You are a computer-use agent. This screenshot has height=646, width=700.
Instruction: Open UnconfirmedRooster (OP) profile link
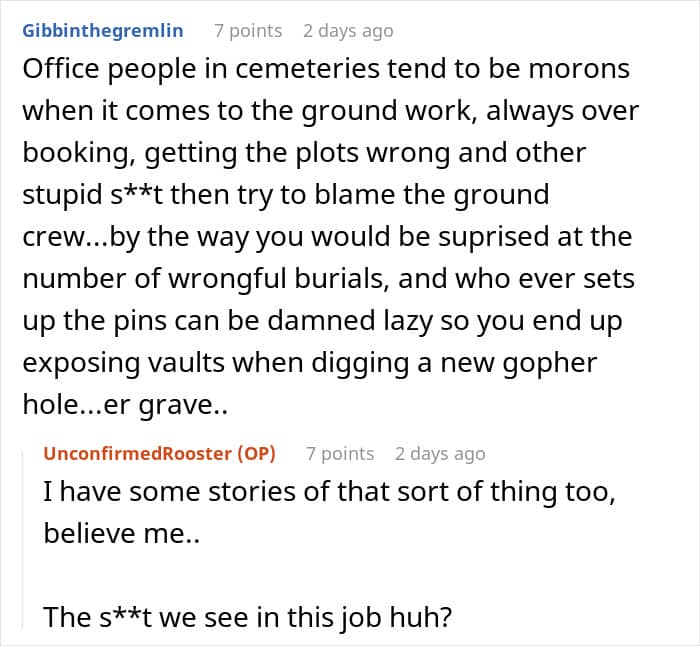159,454
